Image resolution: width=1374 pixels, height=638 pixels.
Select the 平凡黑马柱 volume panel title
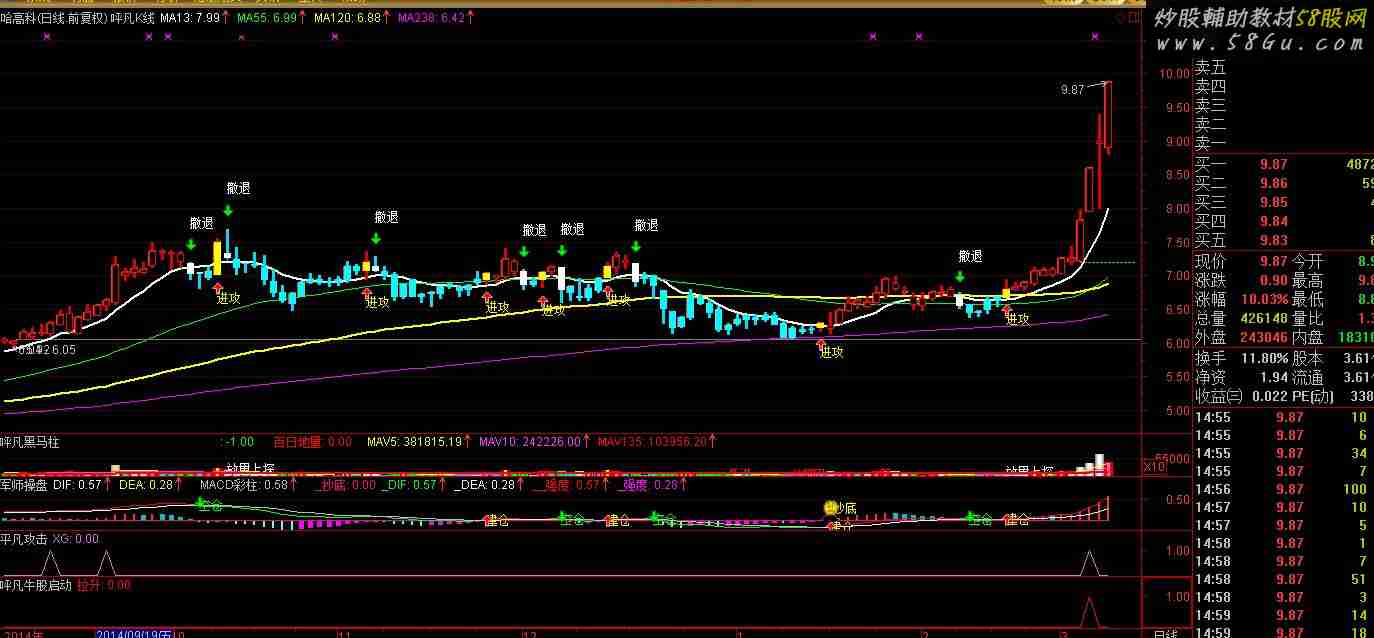pyautogui.click(x=30, y=441)
